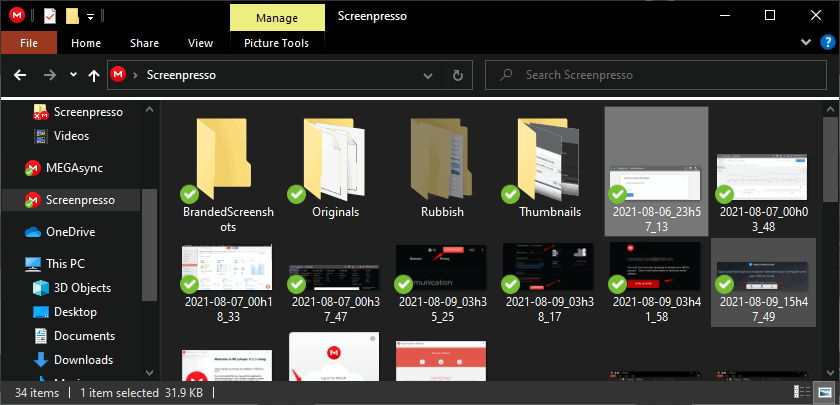Click the New folder quick access icon
The image size is (840, 405).
coord(72,16)
